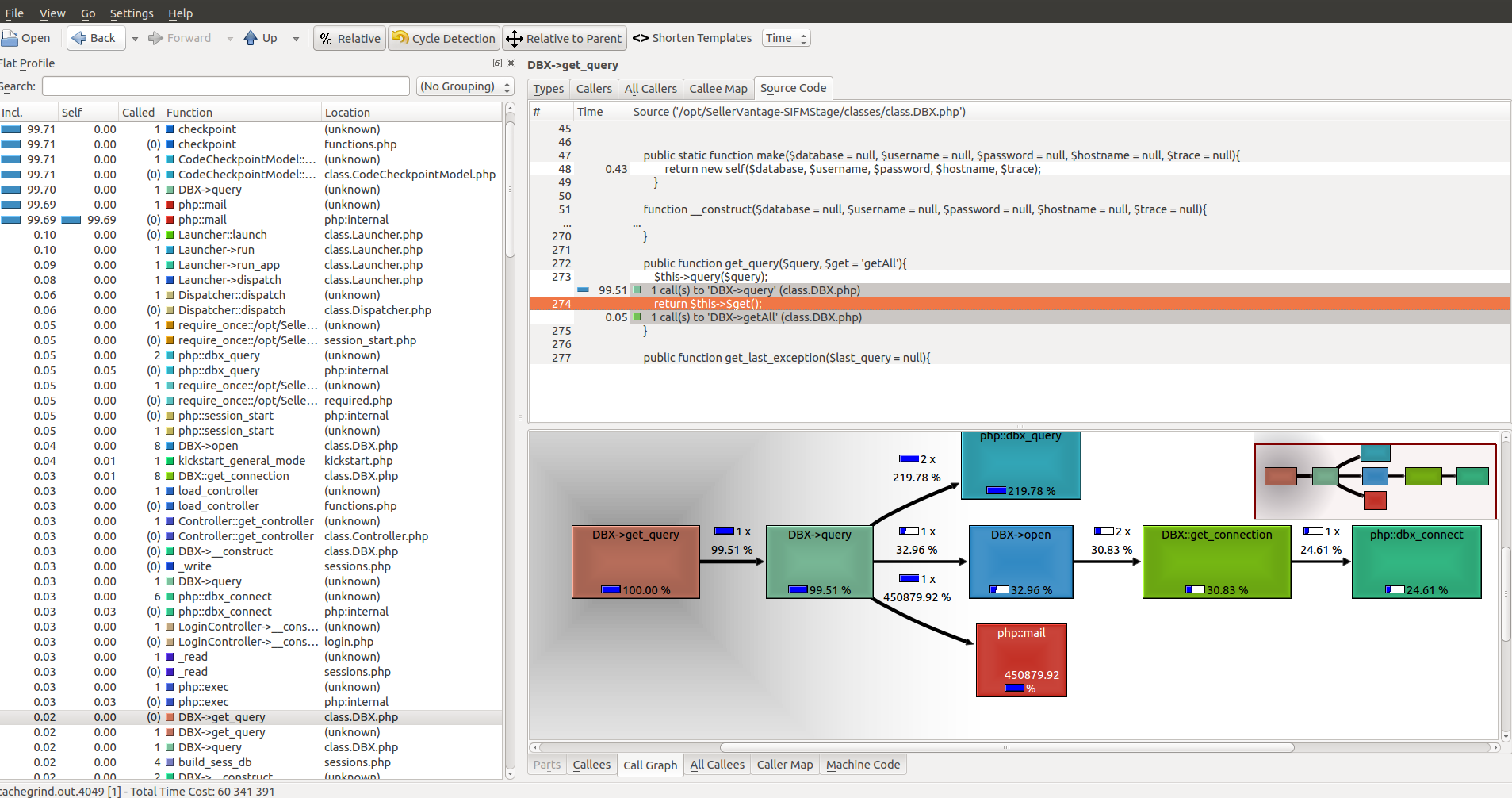
Task: Go Back using the arrow icon
Action: click(x=78, y=38)
